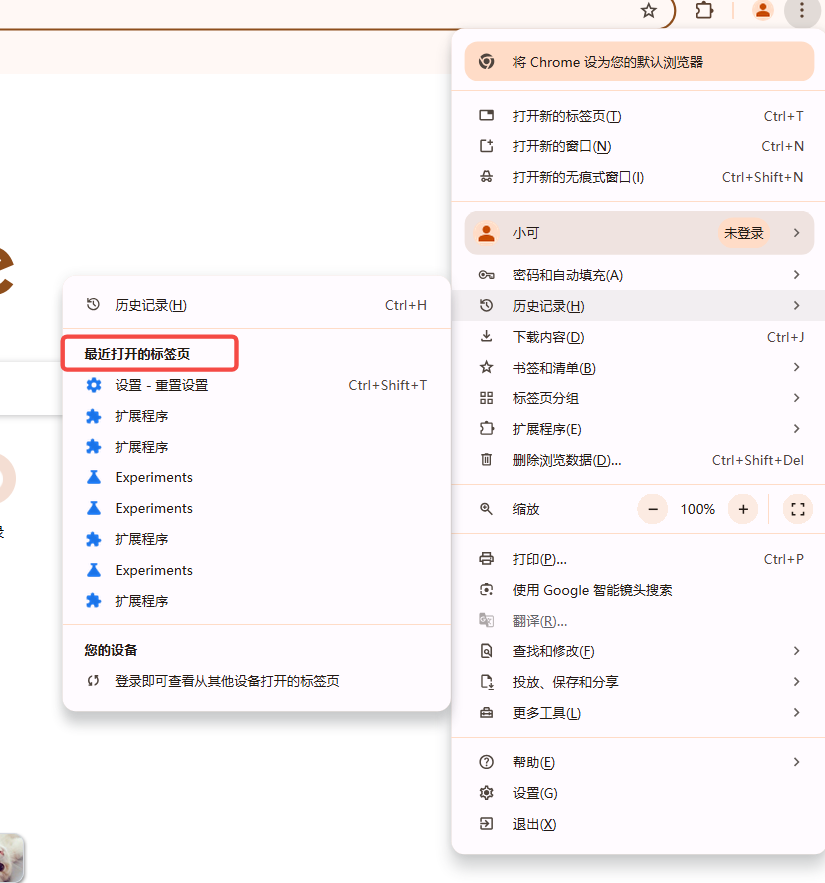
Task: Click the sync icon beside 登录即可查看从其他设备打开的标签页
Action: click(93, 681)
